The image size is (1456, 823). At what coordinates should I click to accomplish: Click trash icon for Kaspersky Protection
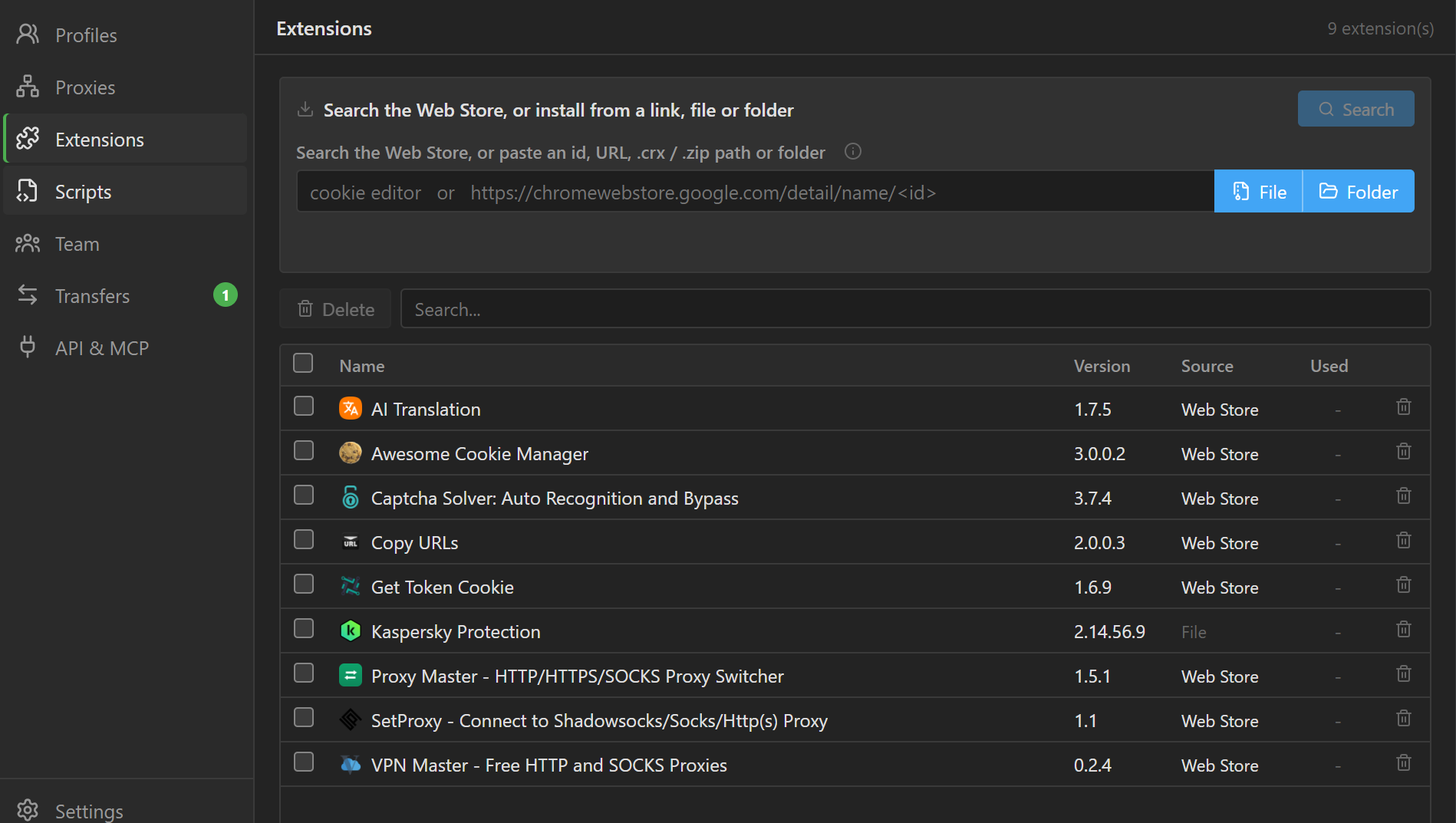pyautogui.click(x=1403, y=630)
